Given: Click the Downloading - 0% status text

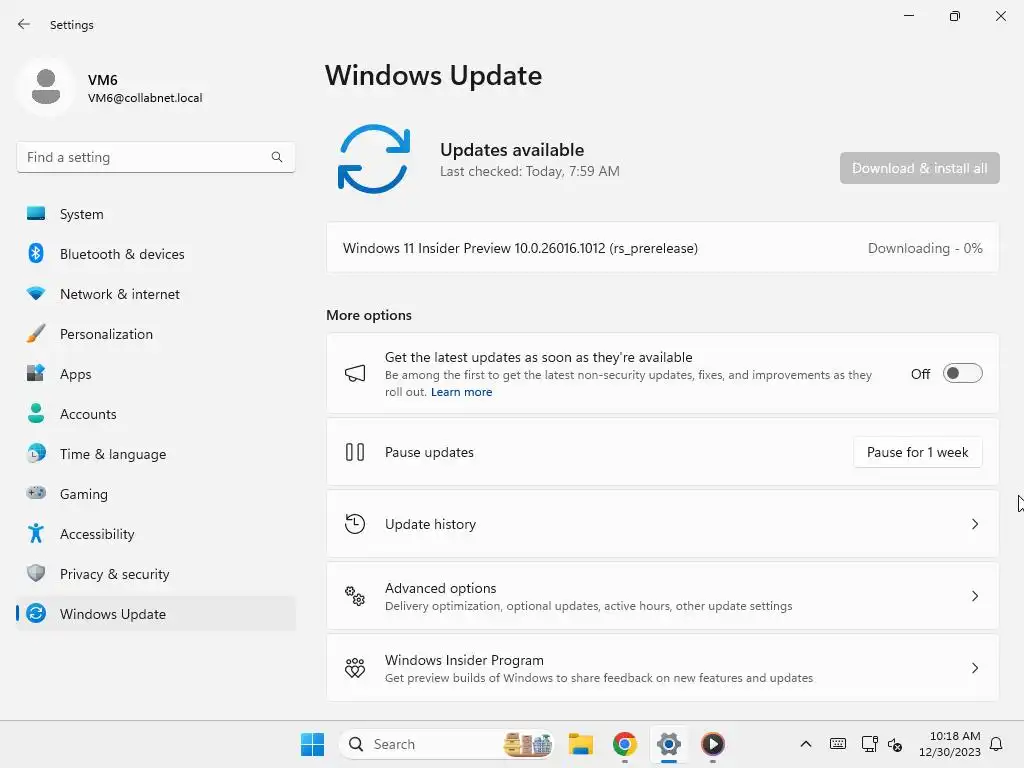Looking at the screenshot, I should pos(925,248).
